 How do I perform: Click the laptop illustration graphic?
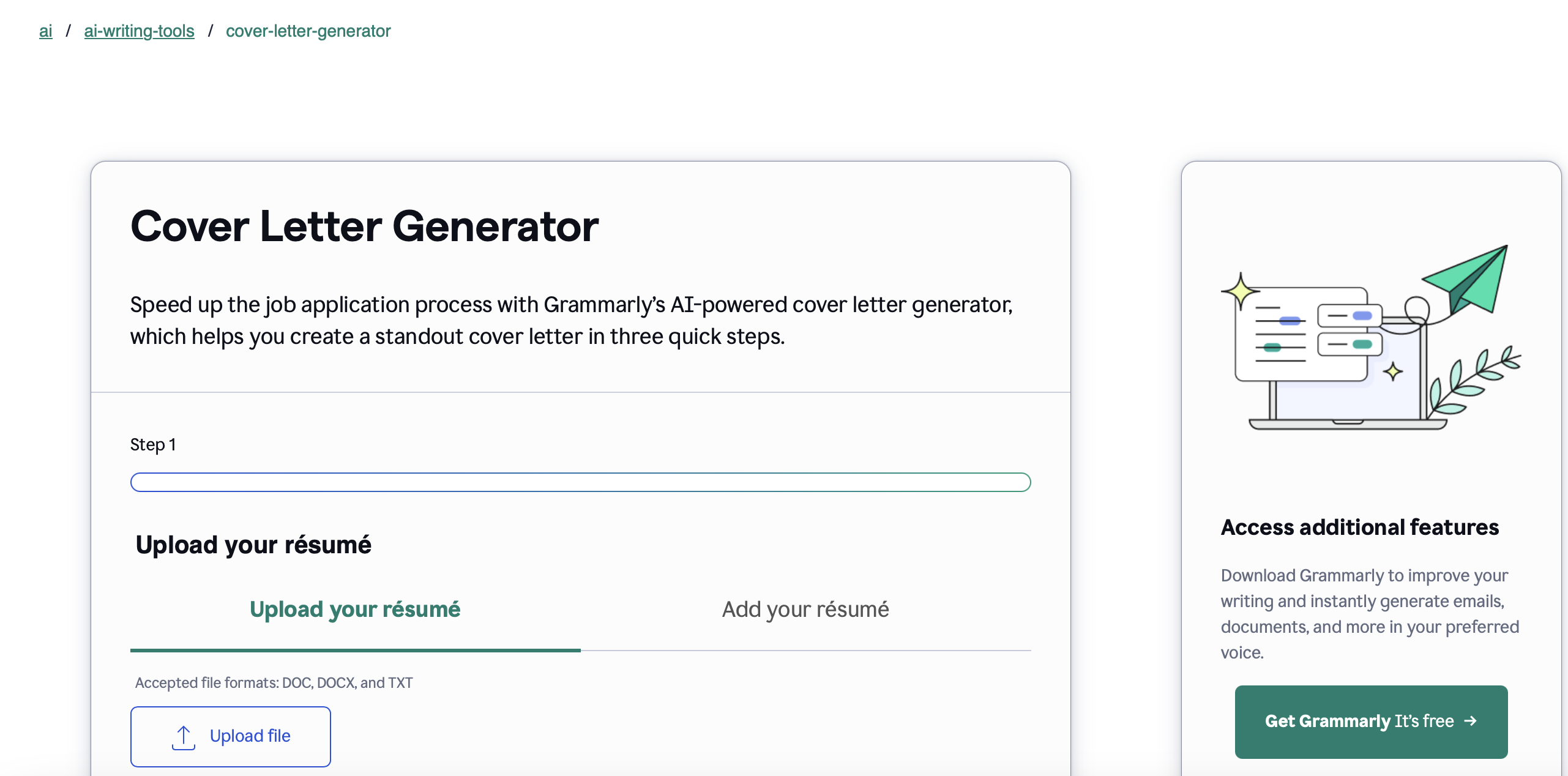1346,392
